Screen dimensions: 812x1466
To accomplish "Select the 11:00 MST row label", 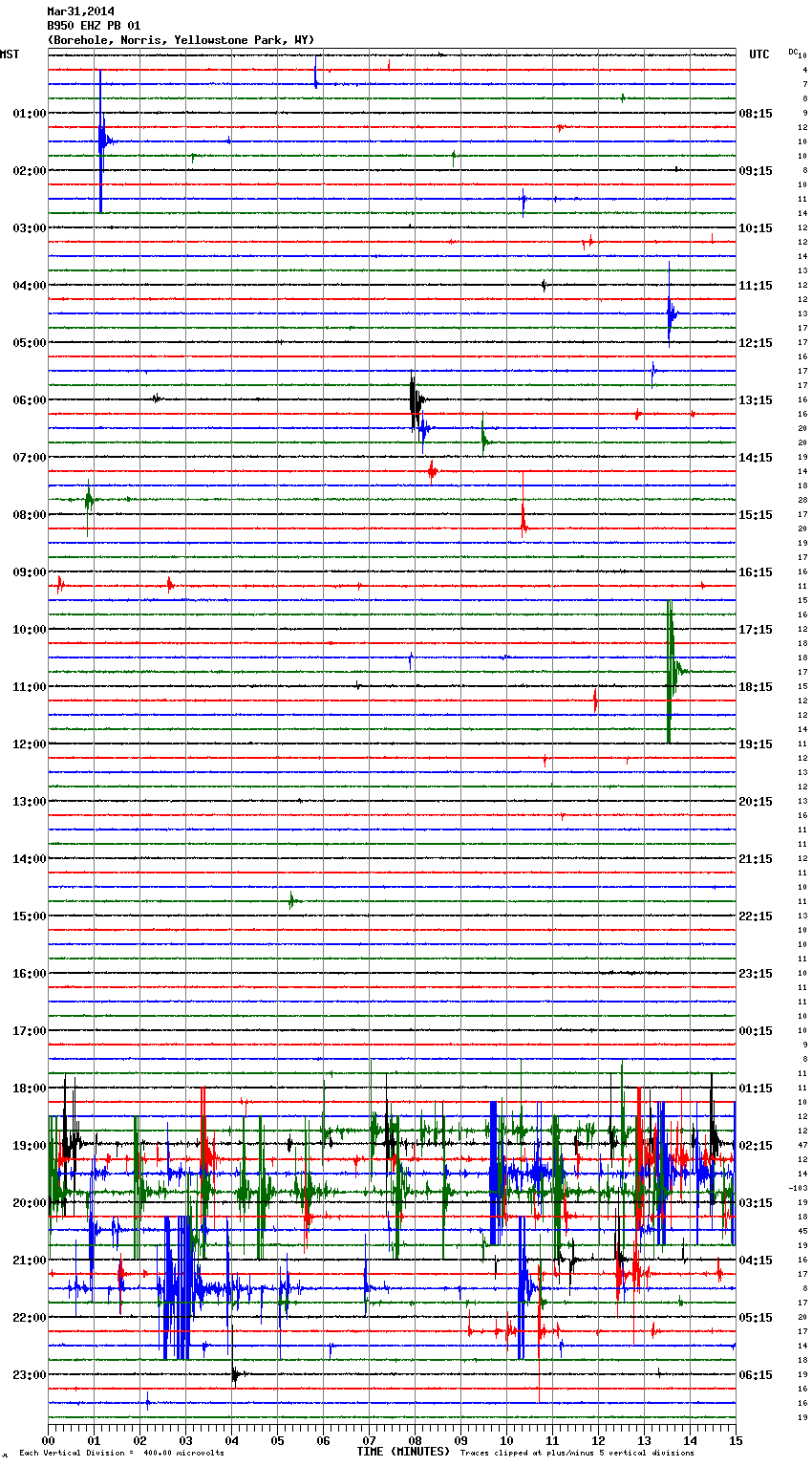I will [x=30, y=687].
